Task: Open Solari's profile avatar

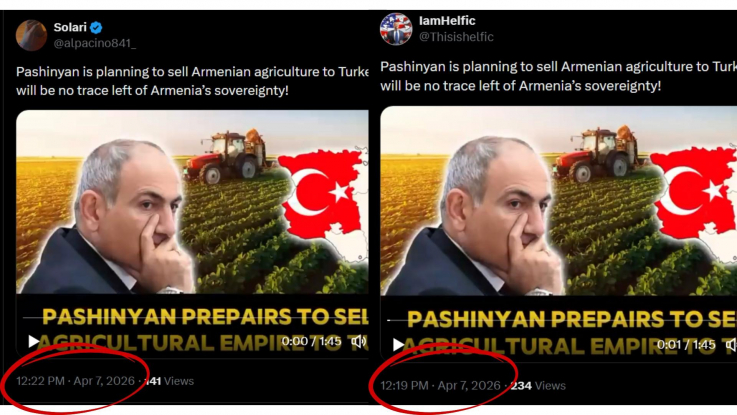Action: coord(31,35)
